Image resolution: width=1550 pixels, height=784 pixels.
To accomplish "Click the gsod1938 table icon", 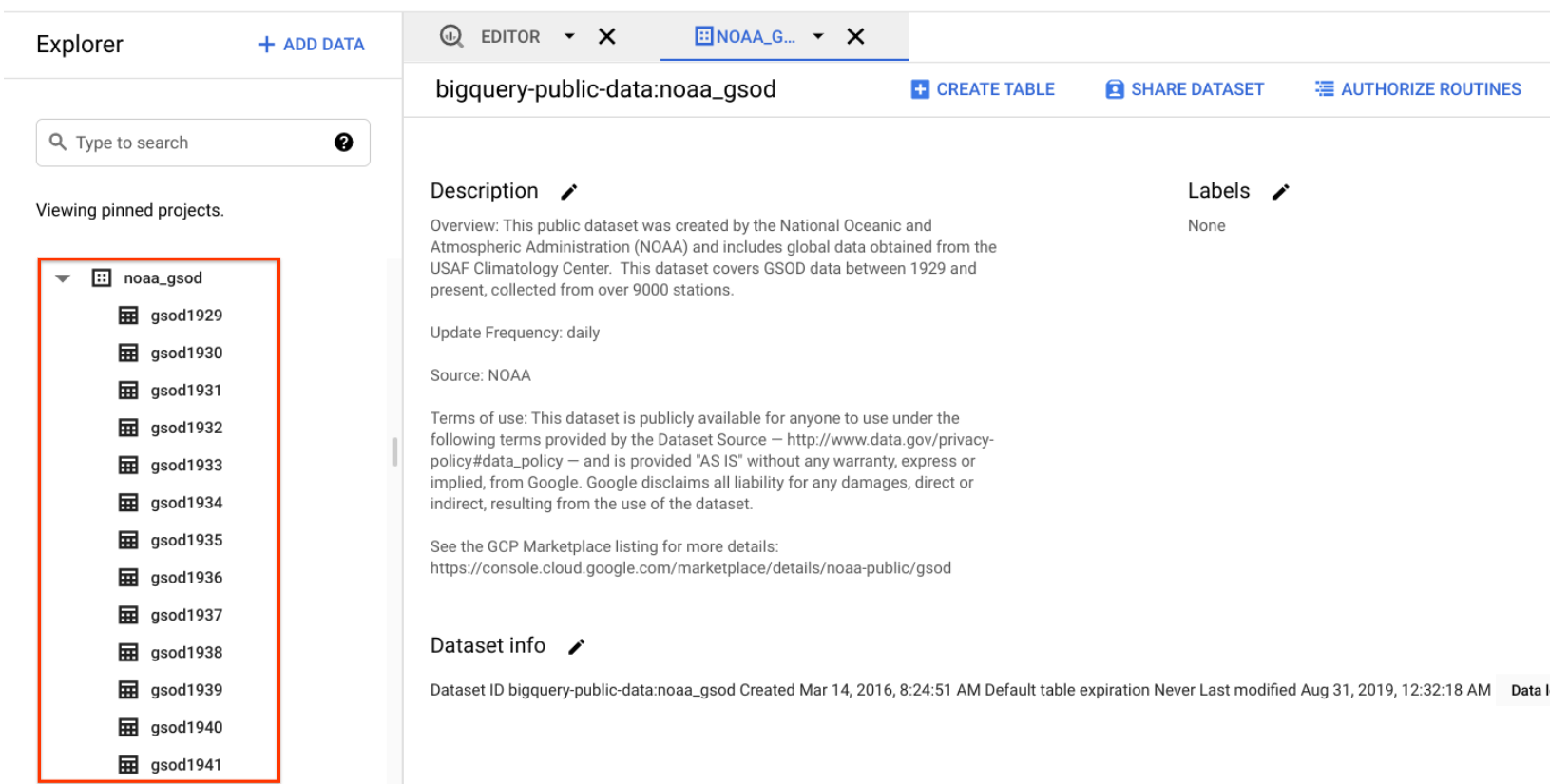I will (128, 652).
